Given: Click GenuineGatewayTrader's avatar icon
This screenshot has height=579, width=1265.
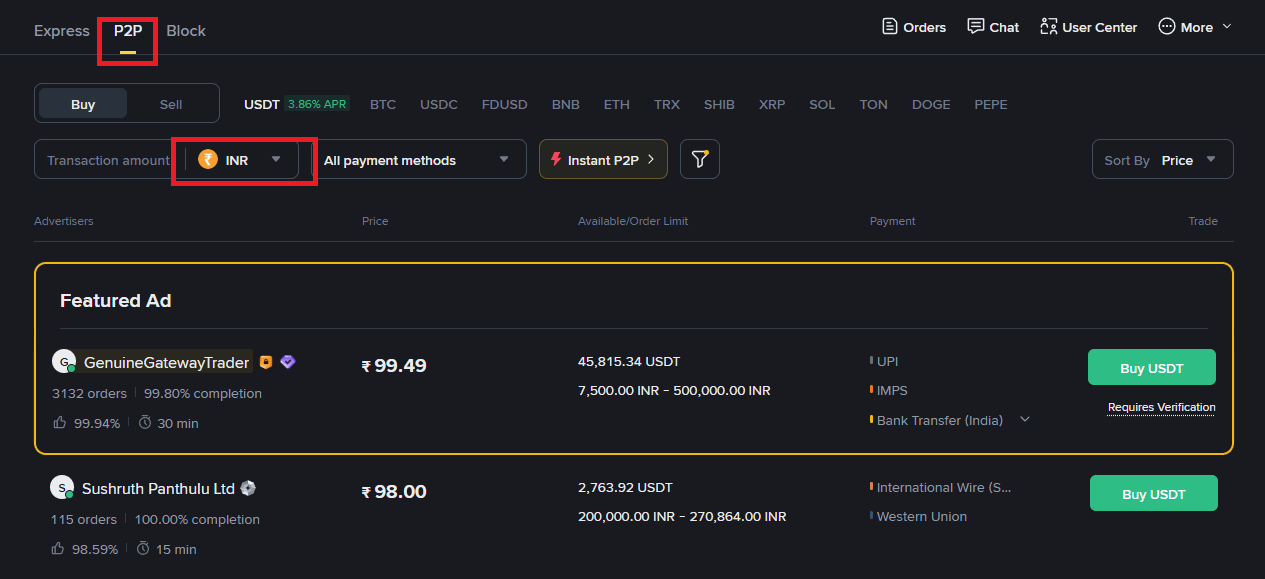Looking at the screenshot, I should click(x=64, y=362).
